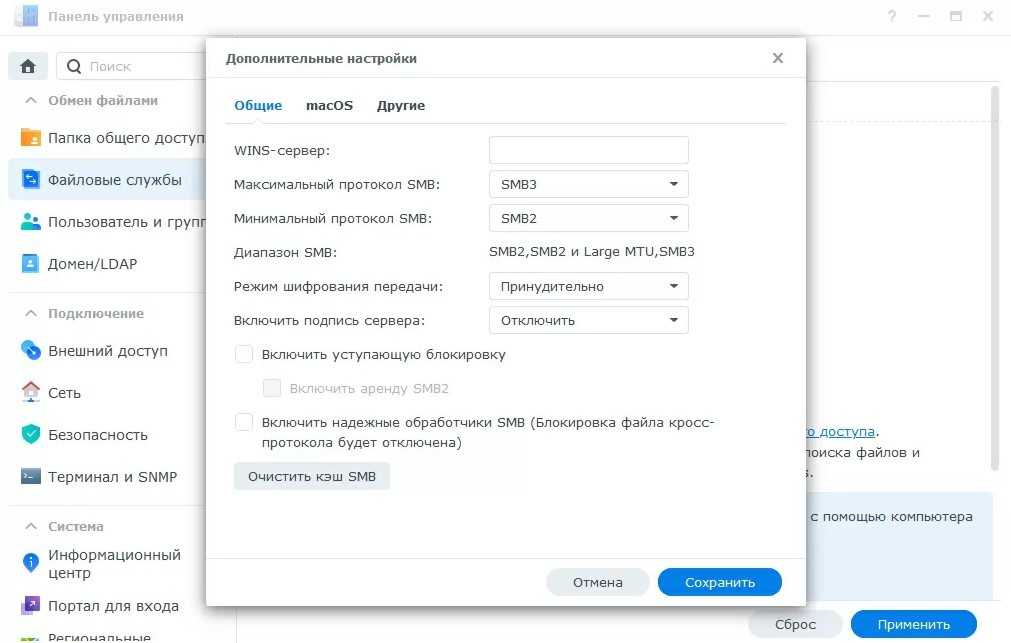Click the WINS-сервер input field
This screenshot has width=1011, height=643.
tap(588, 150)
